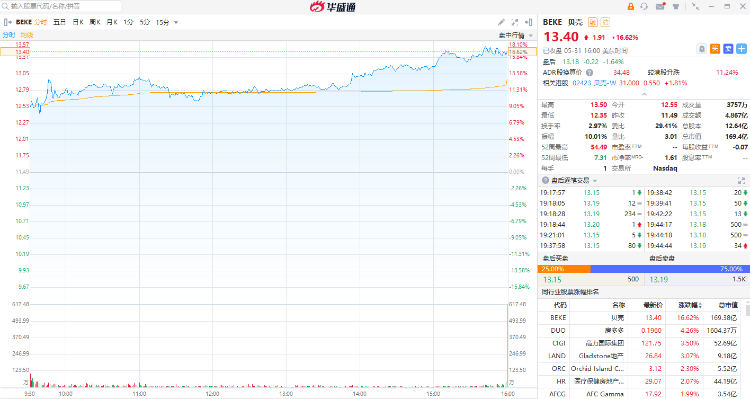Open the 集中行情 dropdown

click(516, 35)
